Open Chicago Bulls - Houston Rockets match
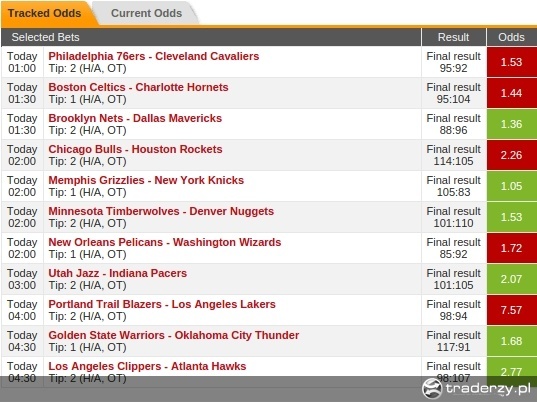The width and height of the screenshot is (537, 402). pos(135,149)
